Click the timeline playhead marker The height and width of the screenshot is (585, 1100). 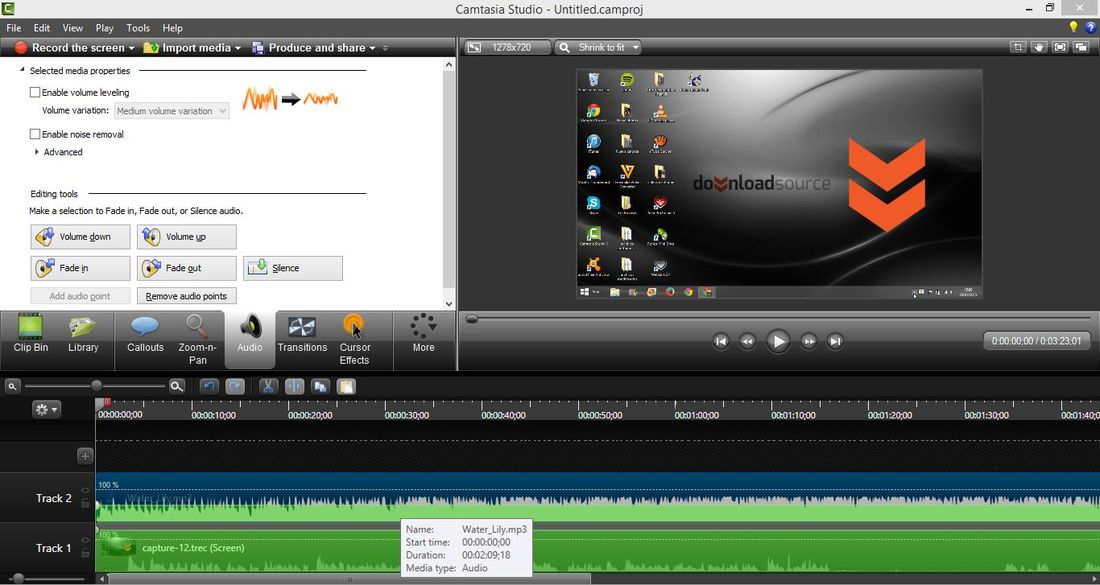point(107,403)
